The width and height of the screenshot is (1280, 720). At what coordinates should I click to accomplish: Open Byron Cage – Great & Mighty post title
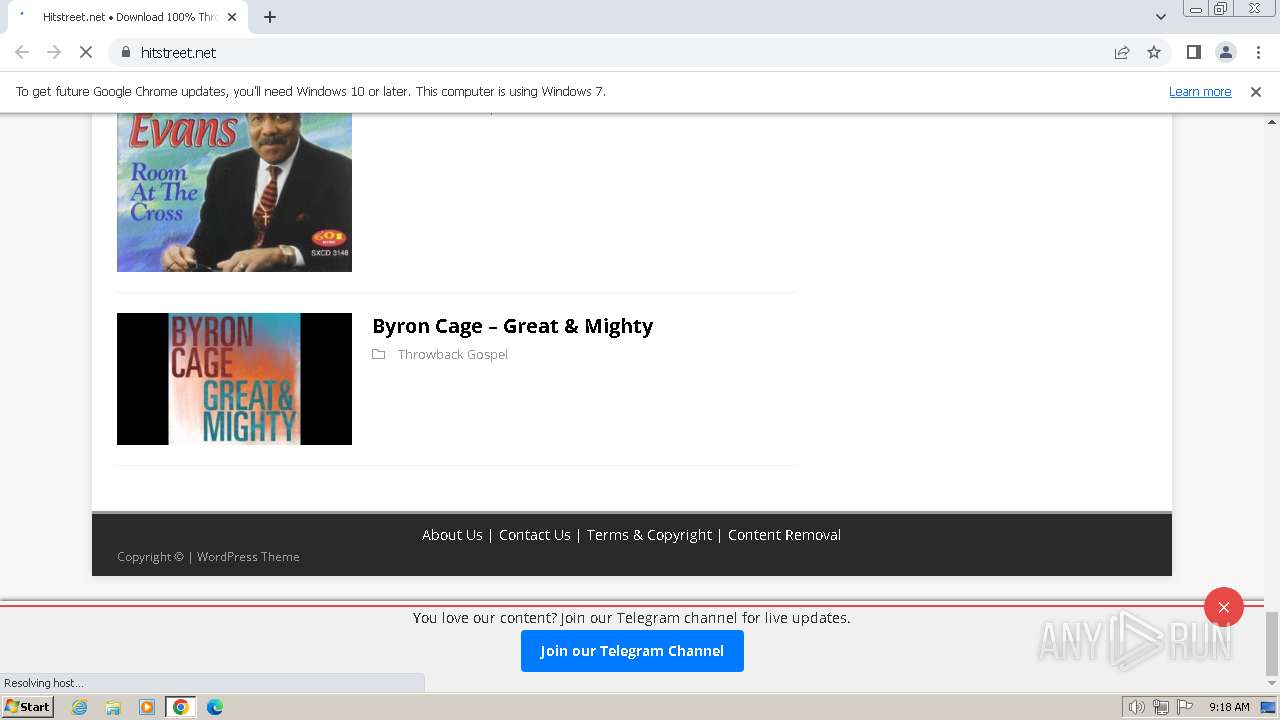(512, 326)
